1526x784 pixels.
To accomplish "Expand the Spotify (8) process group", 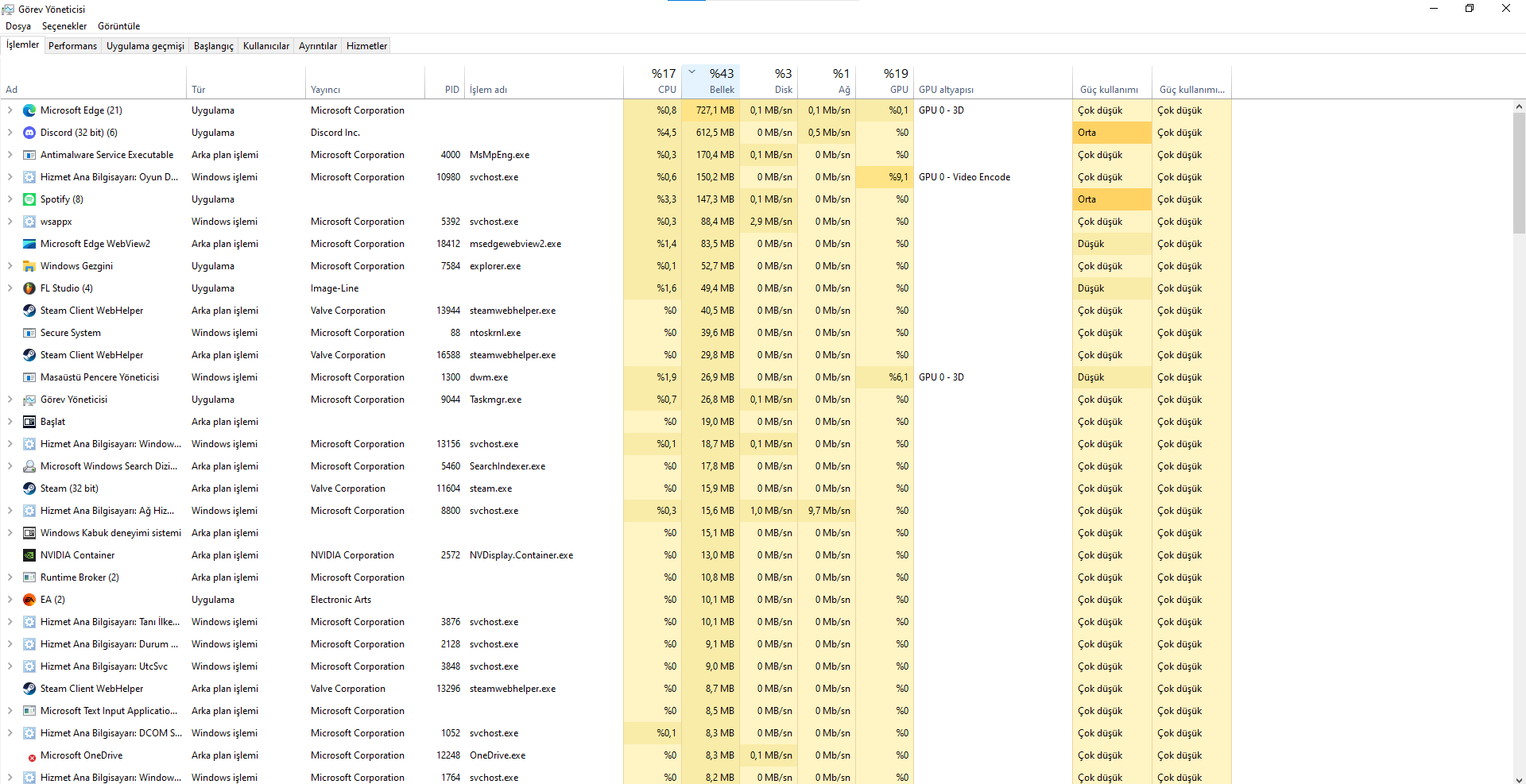I will click(10, 199).
